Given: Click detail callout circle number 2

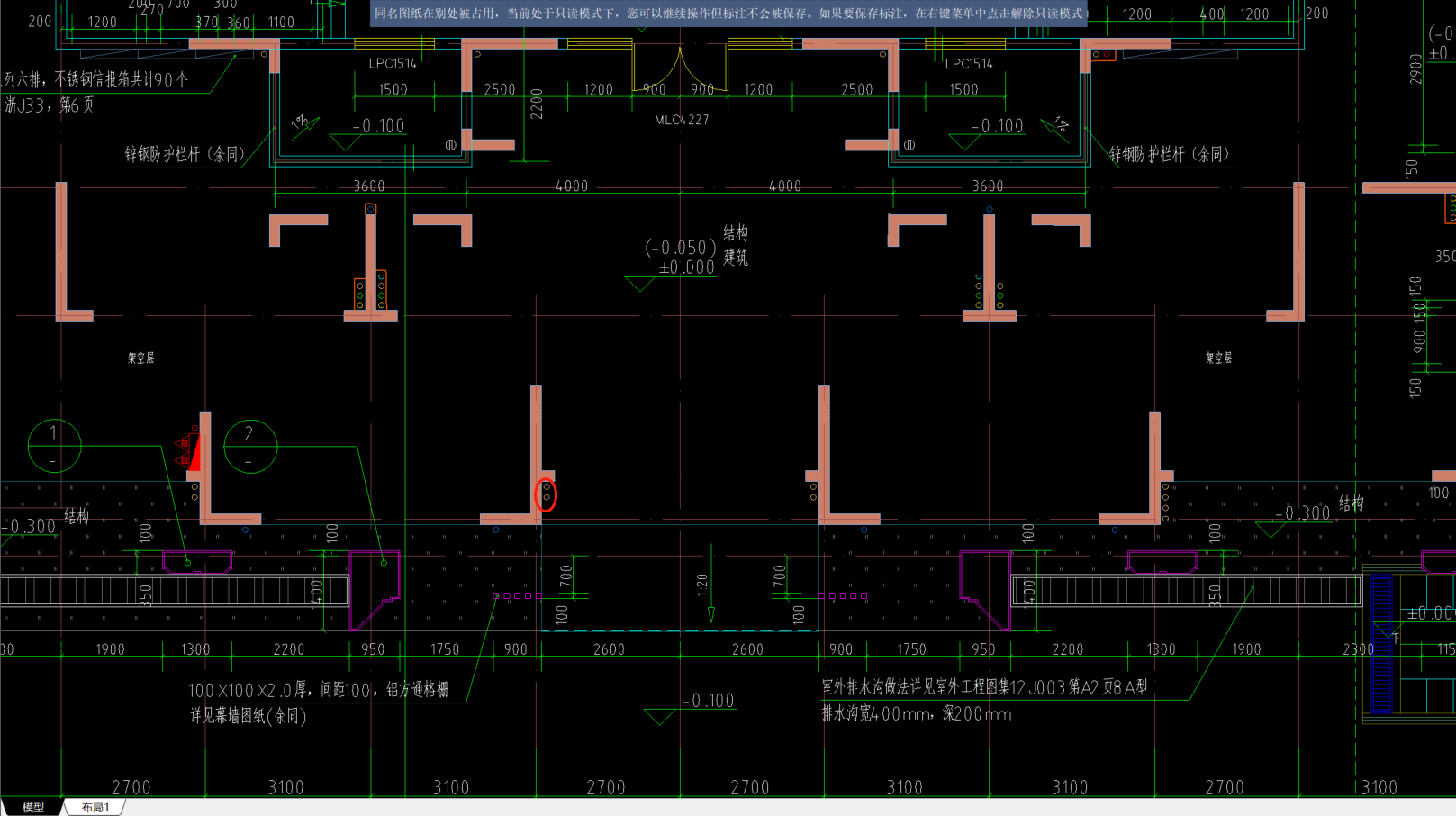Looking at the screenshot, I should tap(249, 446).
